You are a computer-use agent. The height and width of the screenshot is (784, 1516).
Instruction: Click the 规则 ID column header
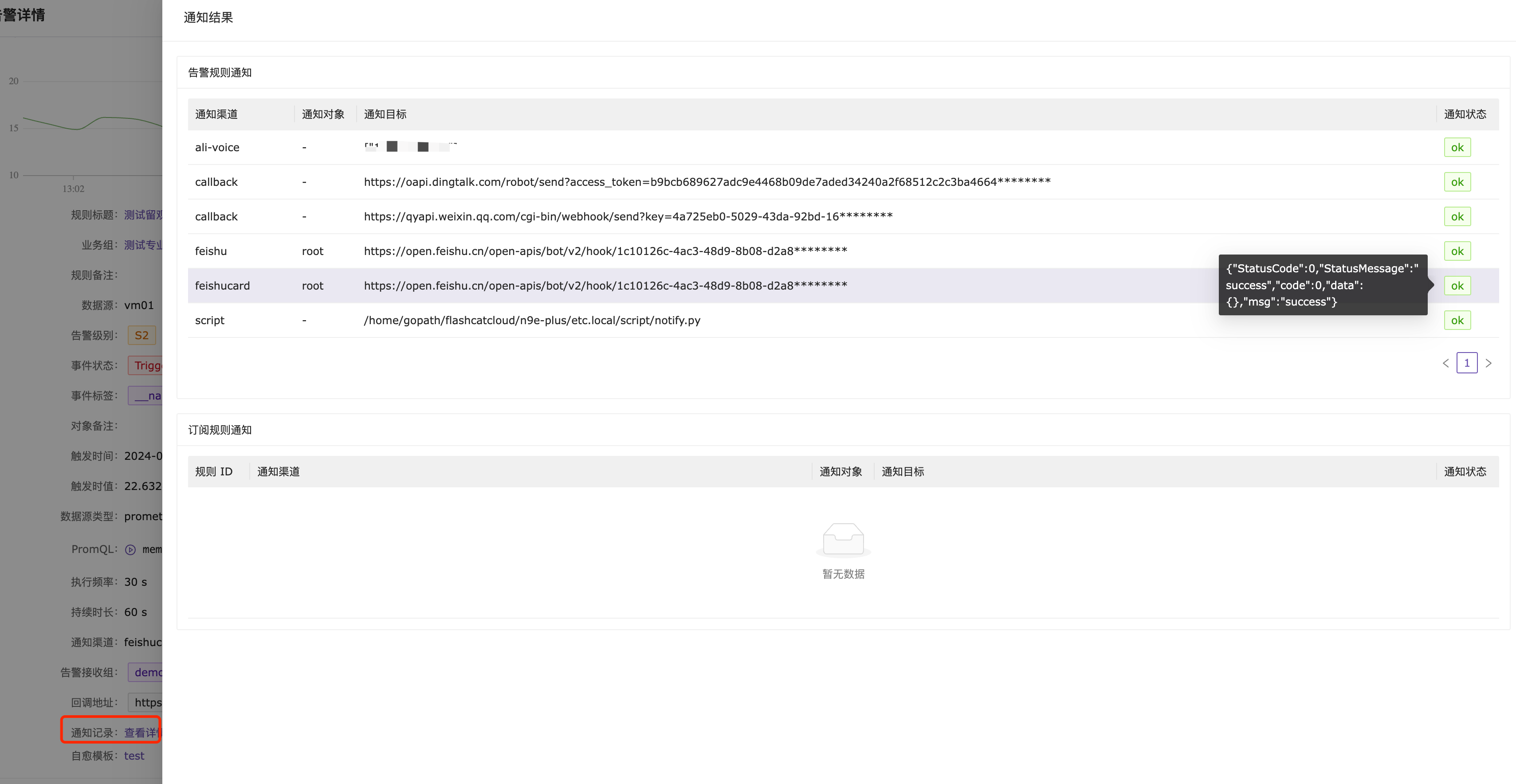pos(214,471)
